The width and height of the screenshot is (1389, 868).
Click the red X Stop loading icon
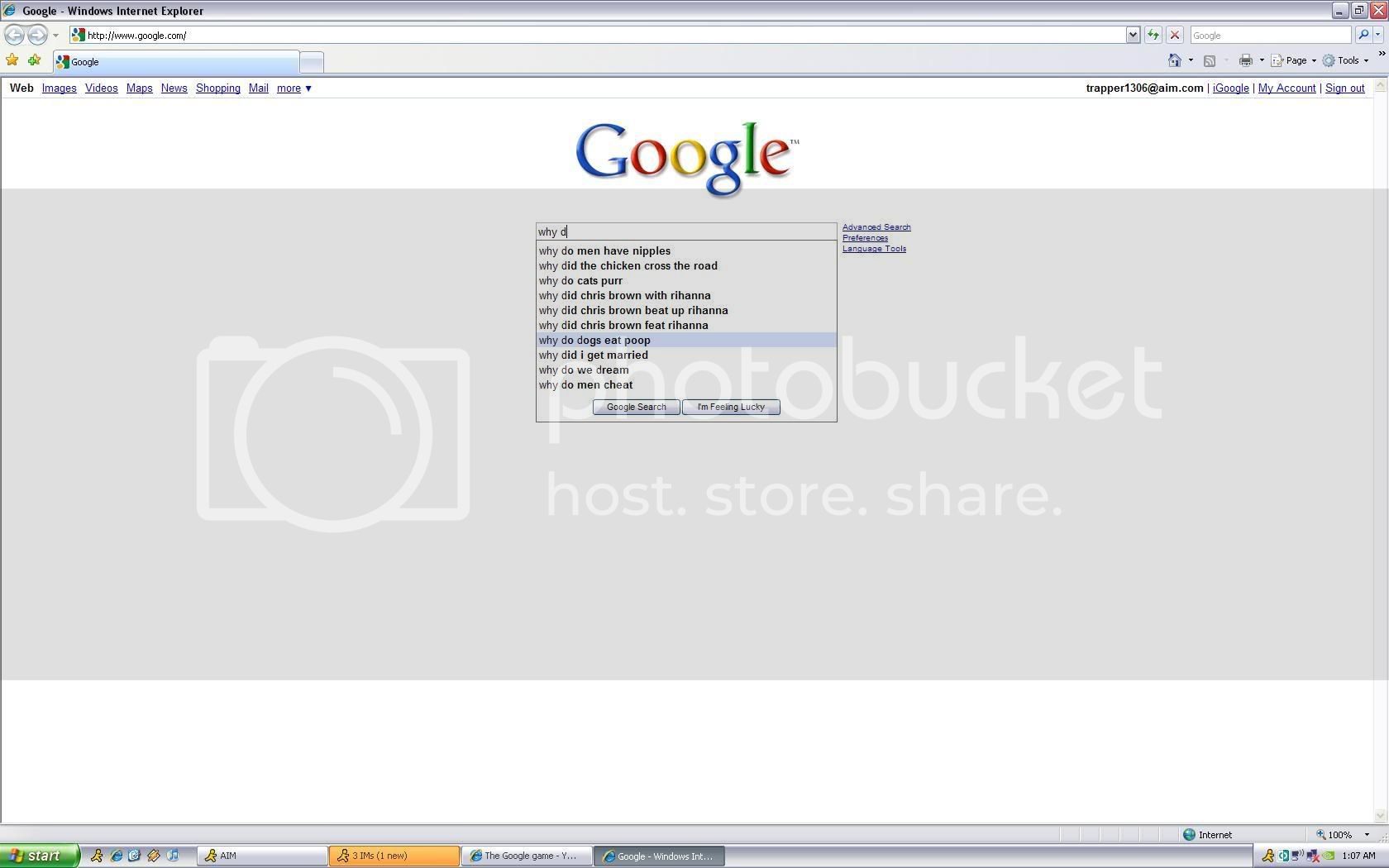(1174, 35)
